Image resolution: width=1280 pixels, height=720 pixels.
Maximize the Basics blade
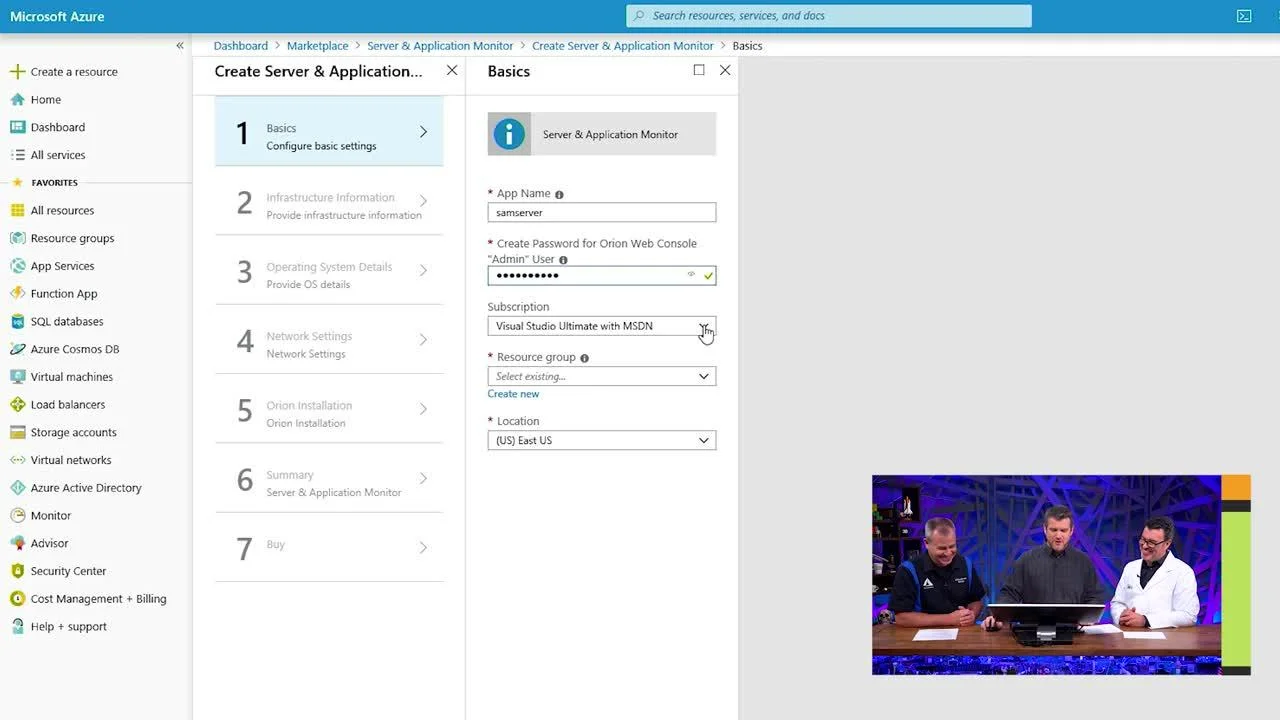pos(699,70)
